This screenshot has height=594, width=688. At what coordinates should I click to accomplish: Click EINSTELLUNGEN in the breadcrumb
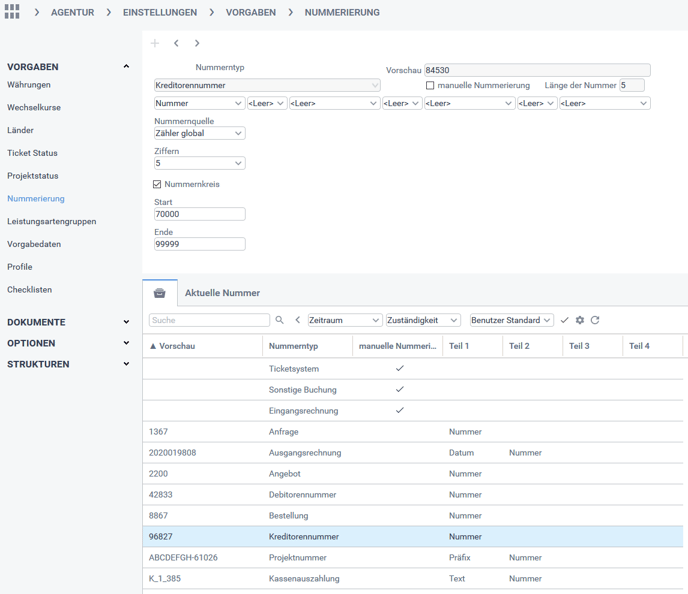[160, 13]
